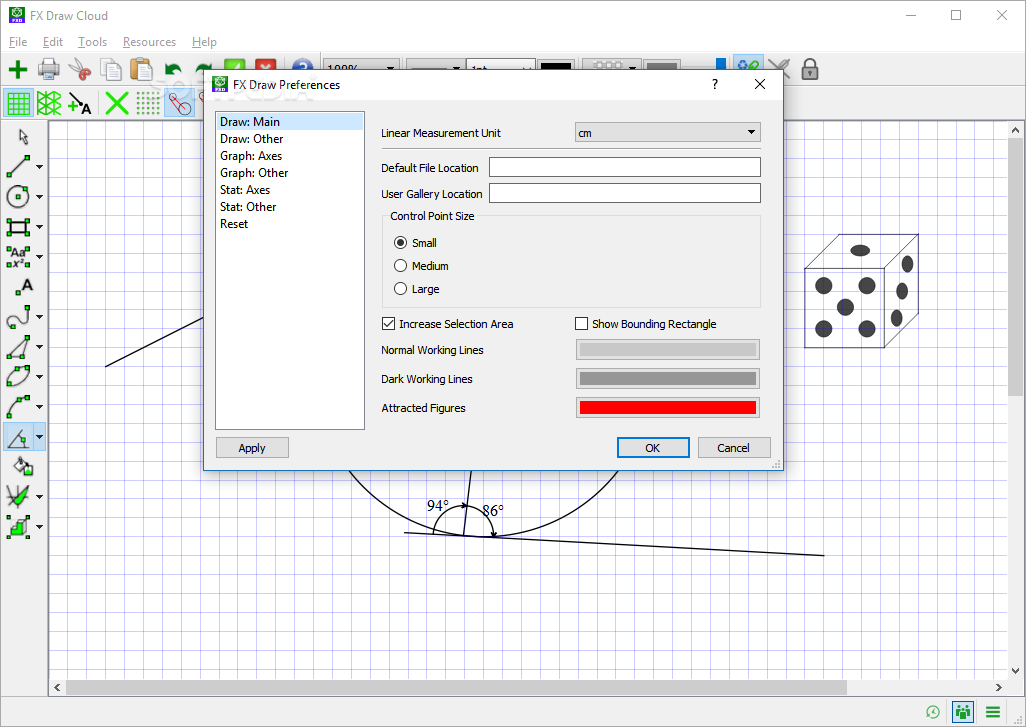Select the circular arc tool
The image size is (1026, 727).
point(18,406)
